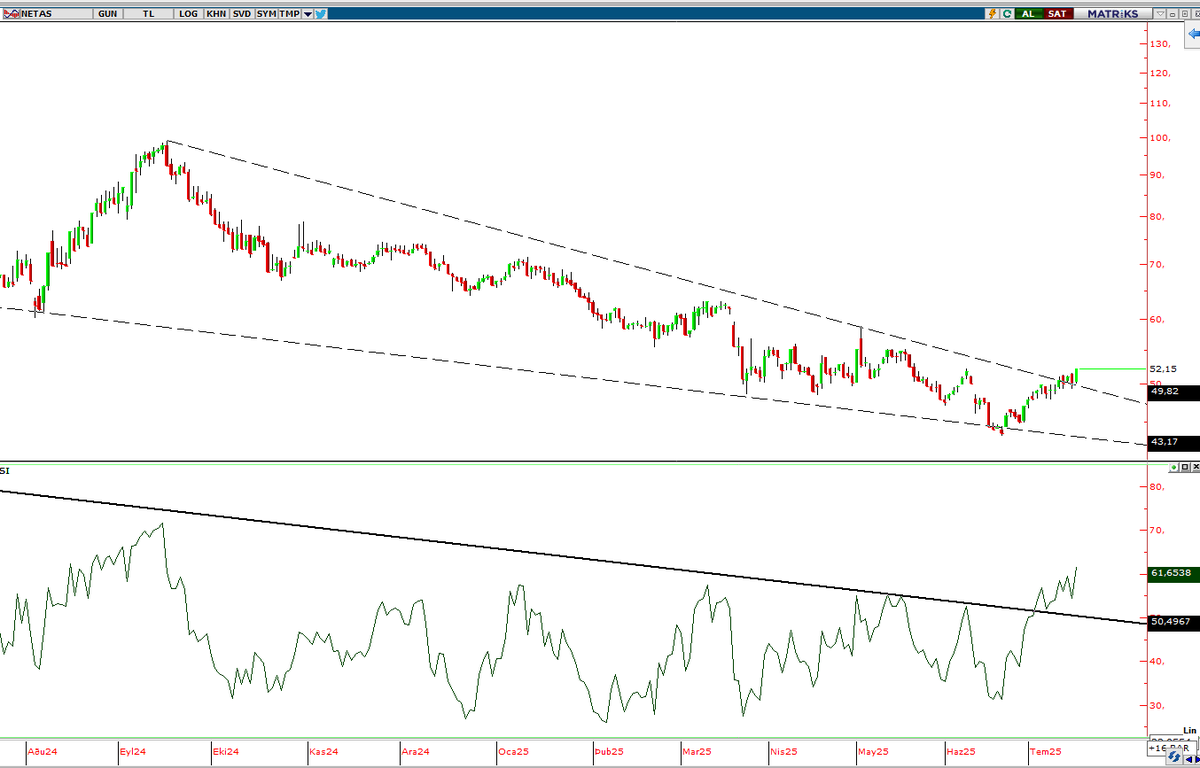Click the Lin scale label
Image resolution: width=1200 pixels, height=768 pixels.
[x=1189, y=730]
